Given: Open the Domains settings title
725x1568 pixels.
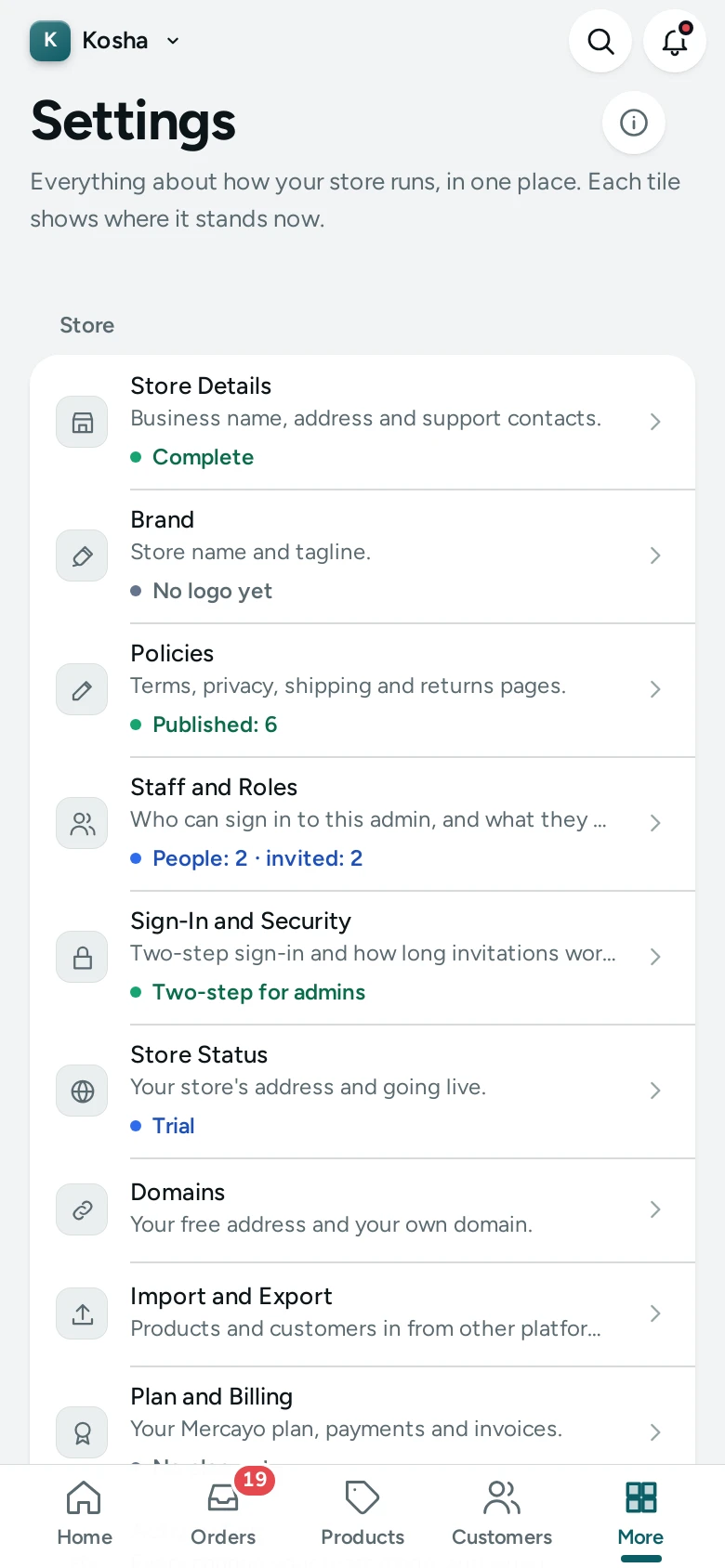Looking at the screenshot, I should click(178, 1192).
